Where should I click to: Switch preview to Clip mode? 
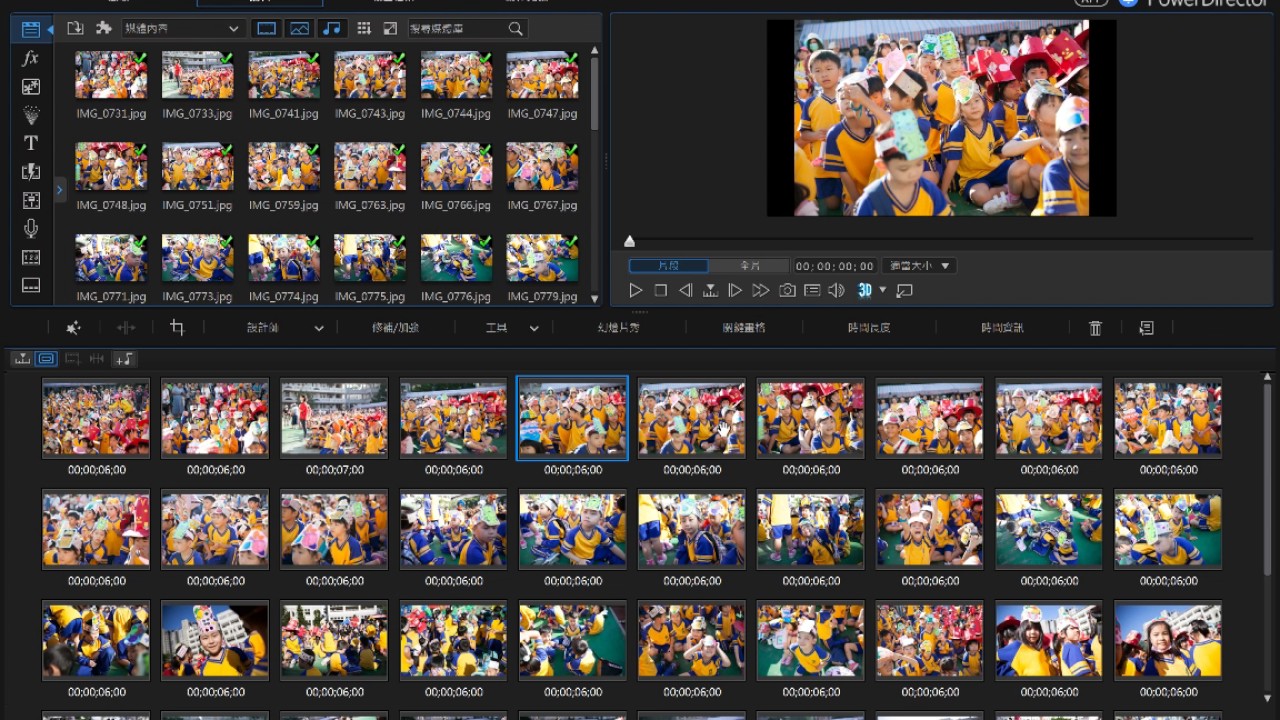coord(669,266)
